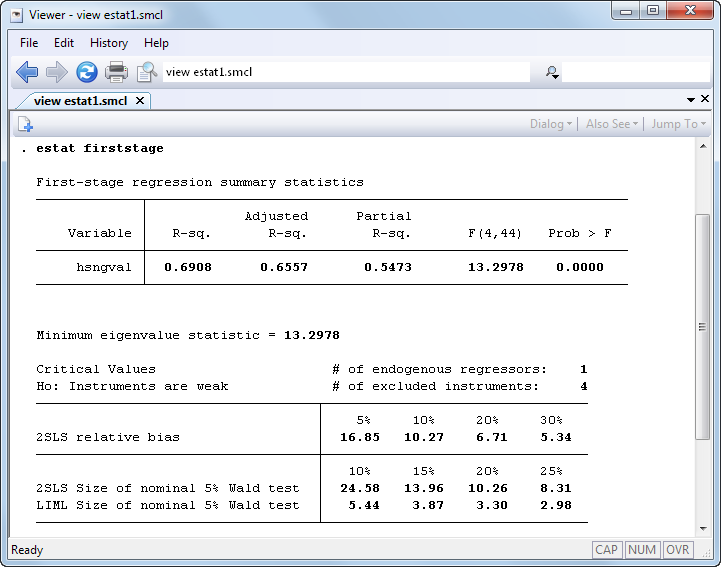
Task: Click the 'LIML Size of nominal 5% Wald test' label
Action: (168, 505)
